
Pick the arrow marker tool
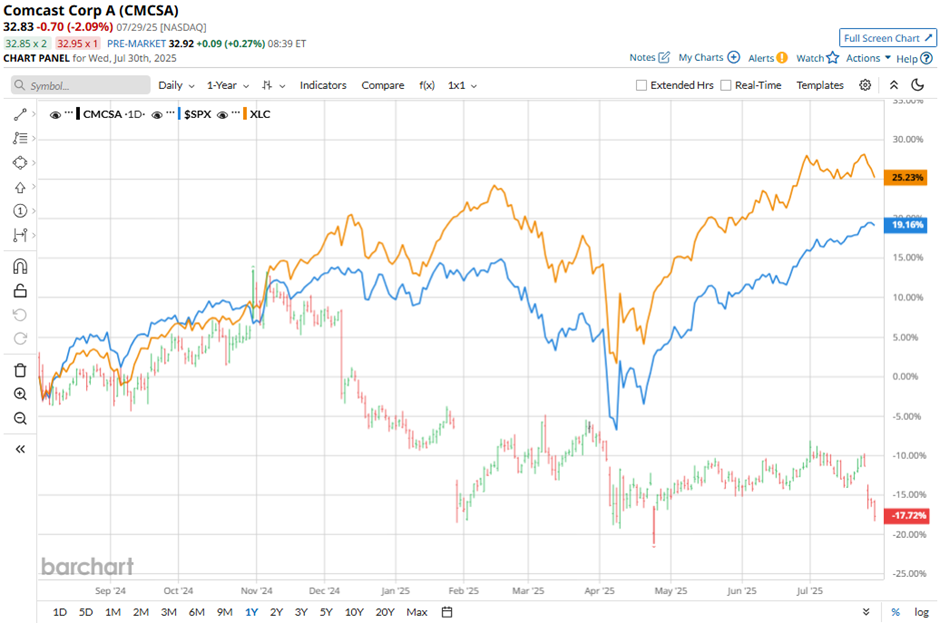(20, 187)
